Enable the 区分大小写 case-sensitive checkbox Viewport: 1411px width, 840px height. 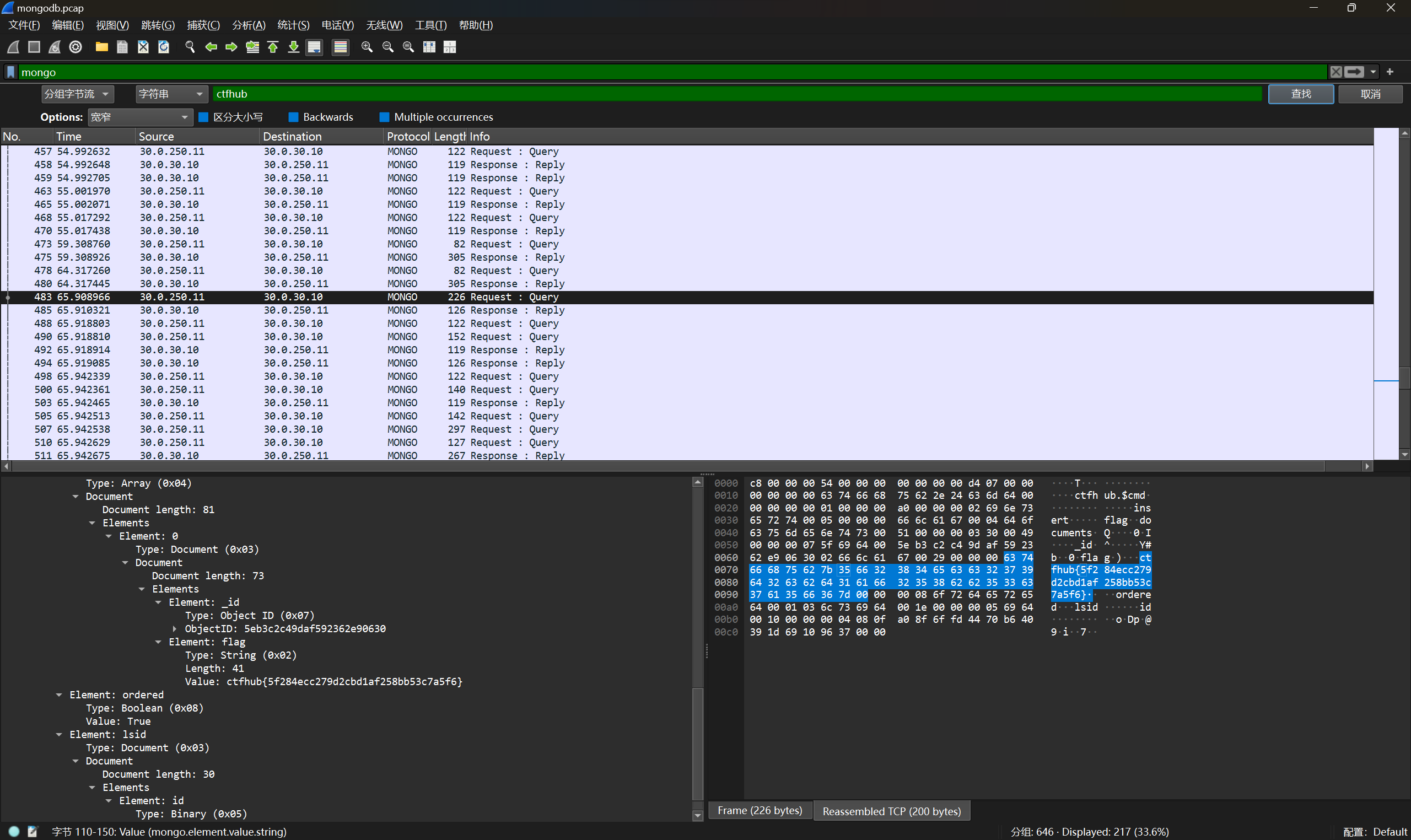pos(204,117)
